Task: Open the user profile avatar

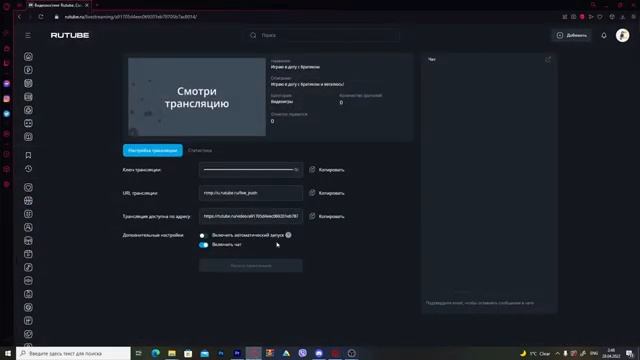Action: tap(622, 36)
